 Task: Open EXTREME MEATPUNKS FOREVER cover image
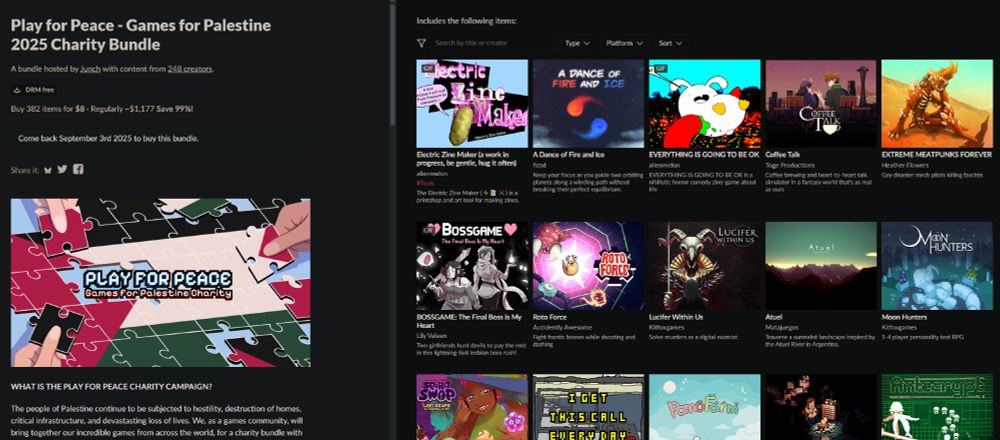pyautogui.click(x=937, y=103)
